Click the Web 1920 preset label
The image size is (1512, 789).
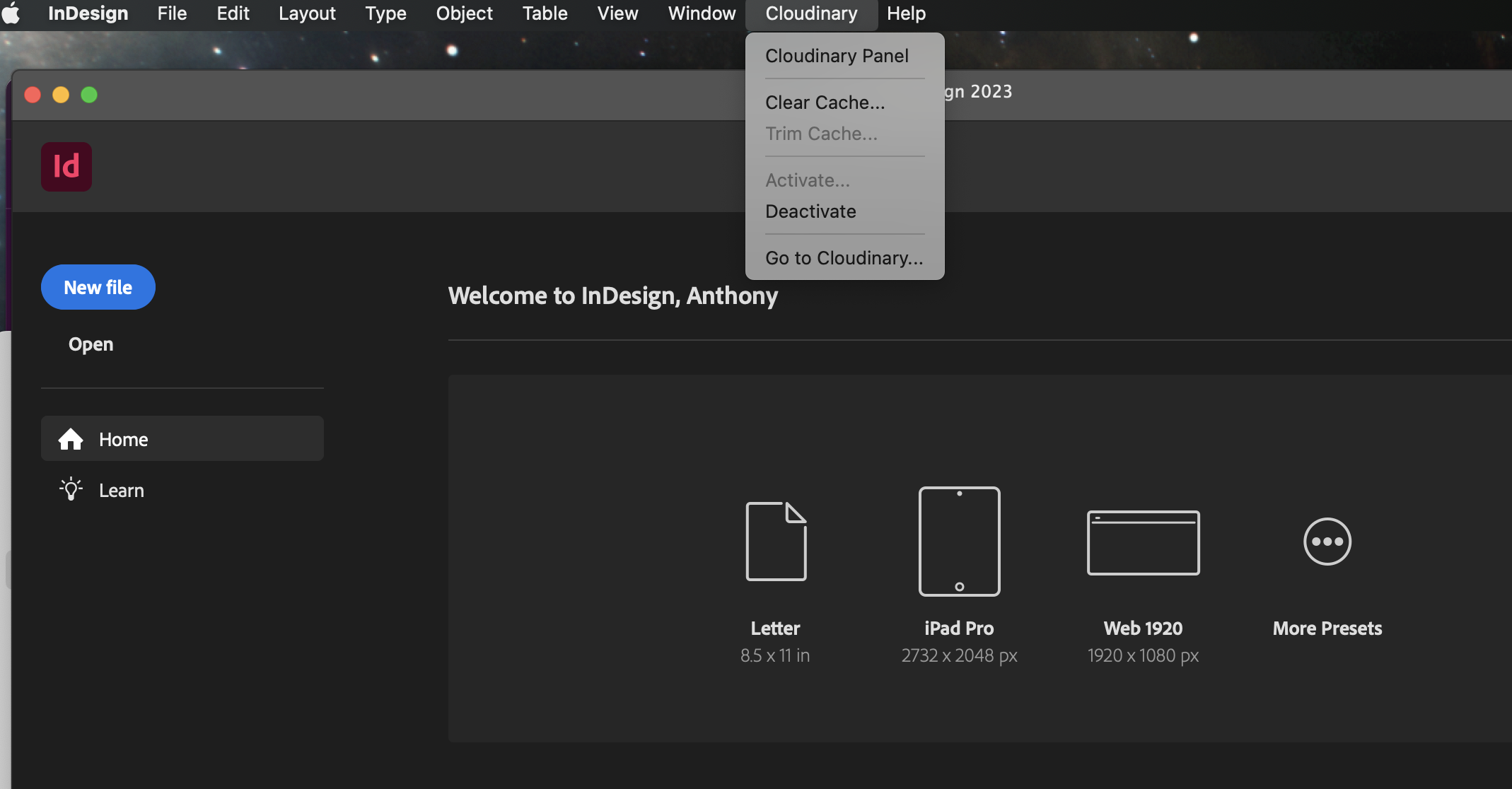tap(1143, 629)
